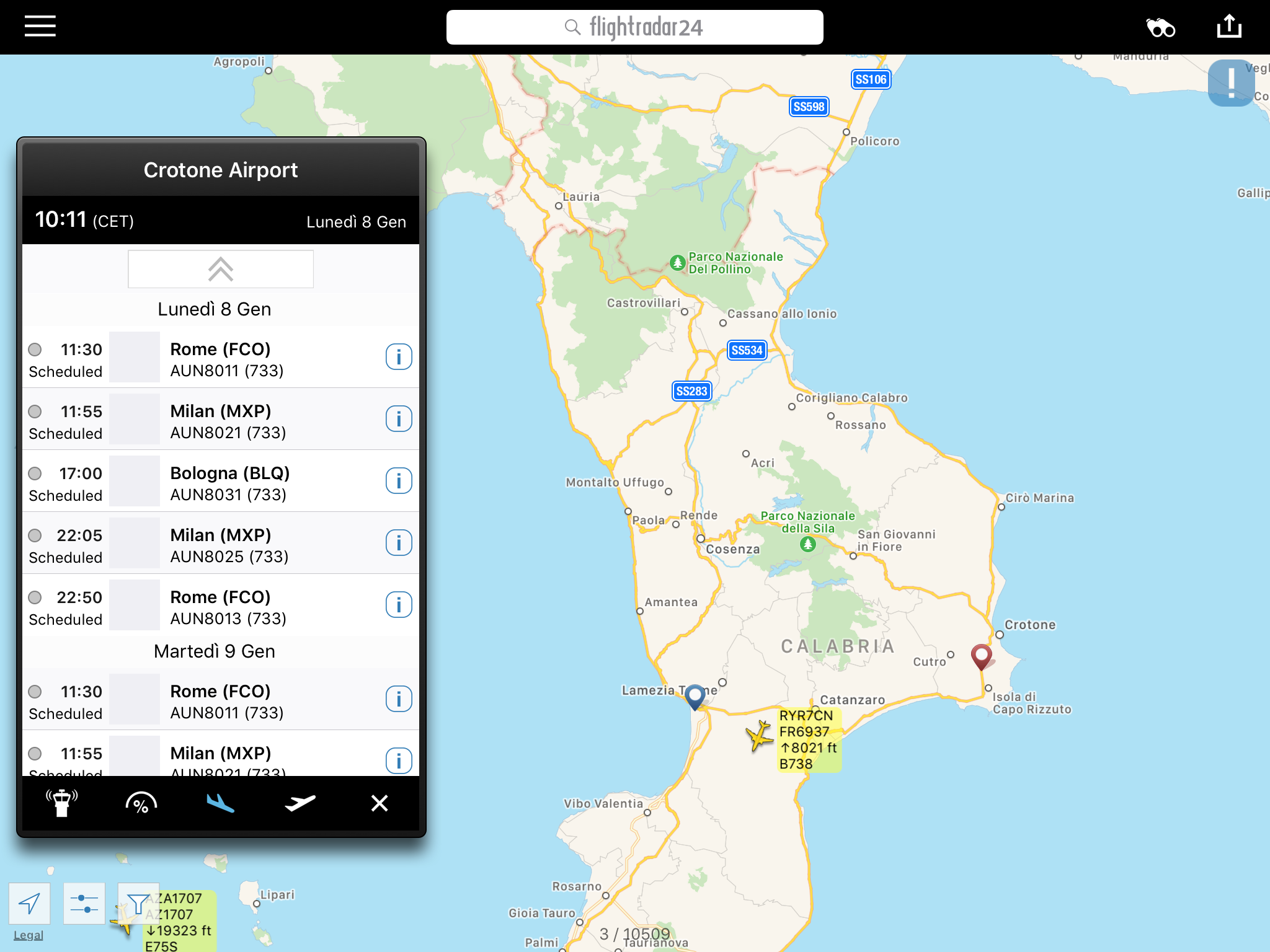Open the Legal link
The image size is (1270, 952).
pyautogui.click(x=29, y=935)
